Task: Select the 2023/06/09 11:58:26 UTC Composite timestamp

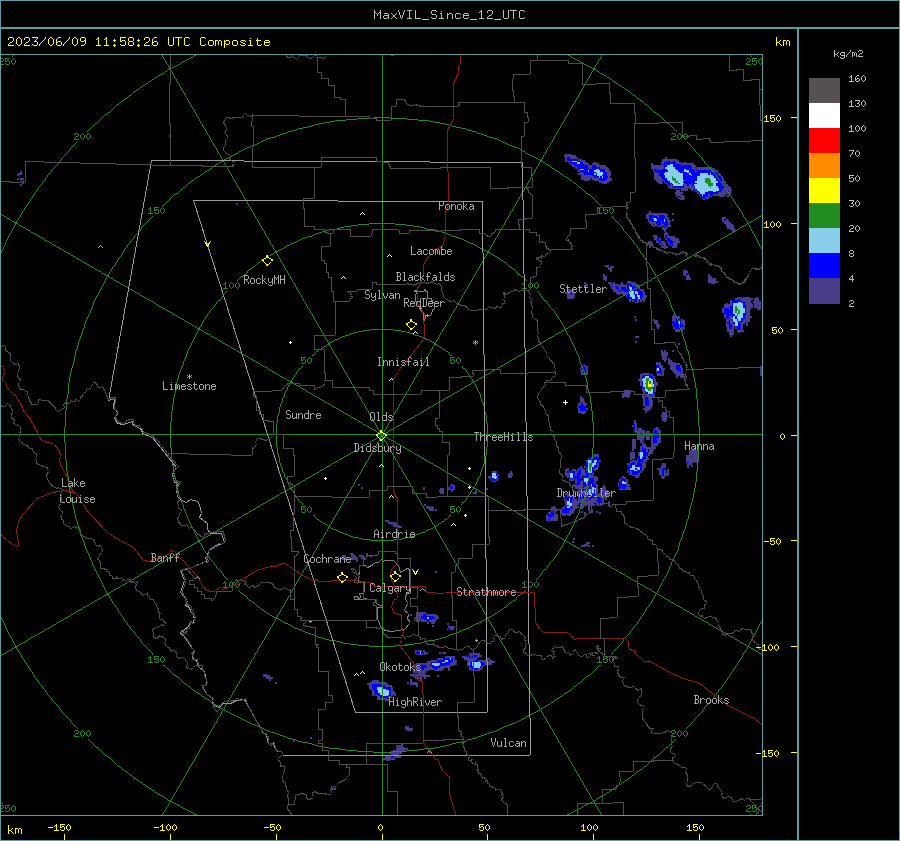Action: pos(138,42)
